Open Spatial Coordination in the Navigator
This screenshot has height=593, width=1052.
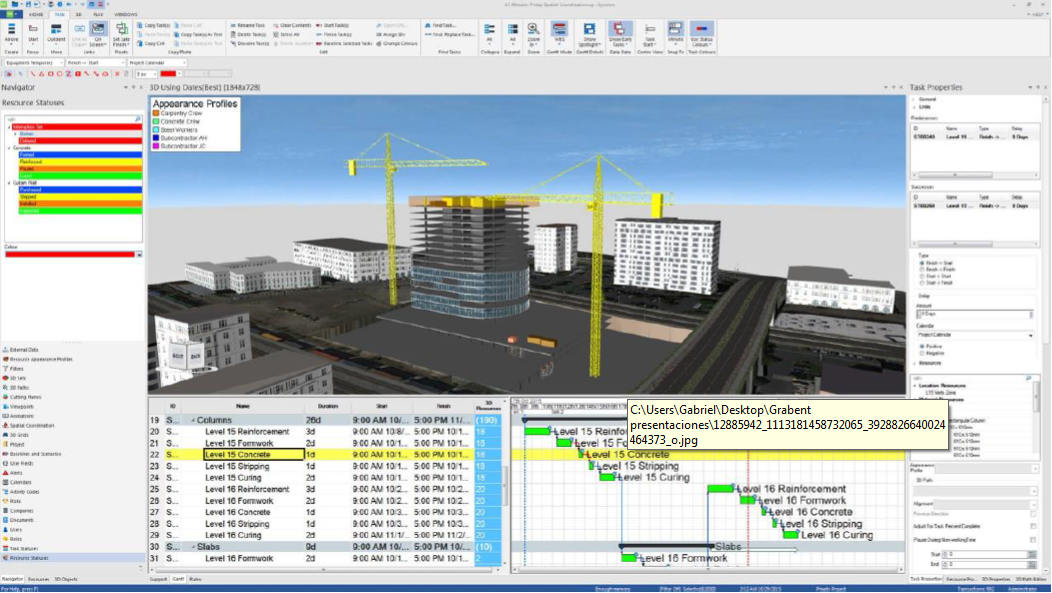(33, 425)
